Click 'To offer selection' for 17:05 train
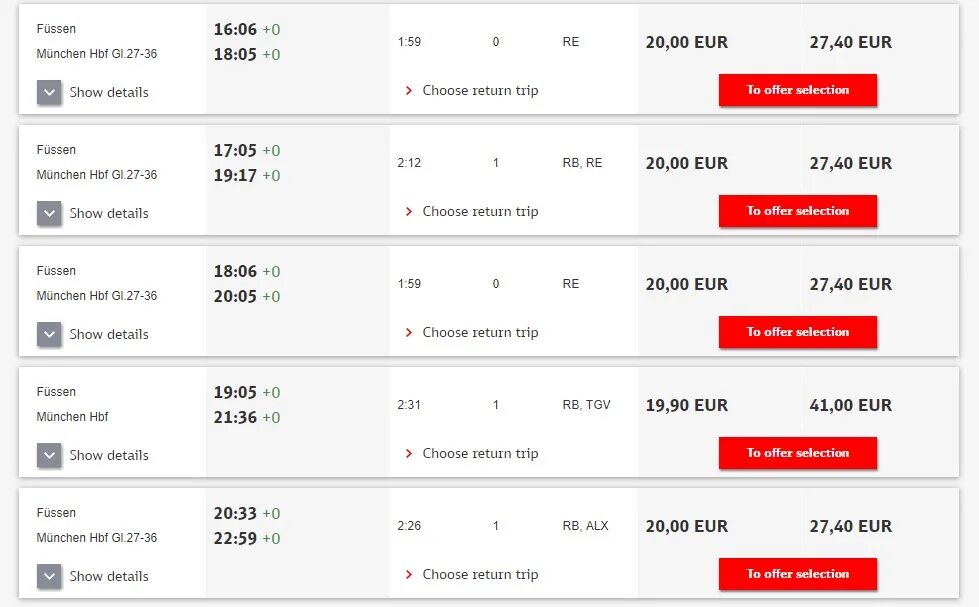979x607 pixels. (798, 211)
